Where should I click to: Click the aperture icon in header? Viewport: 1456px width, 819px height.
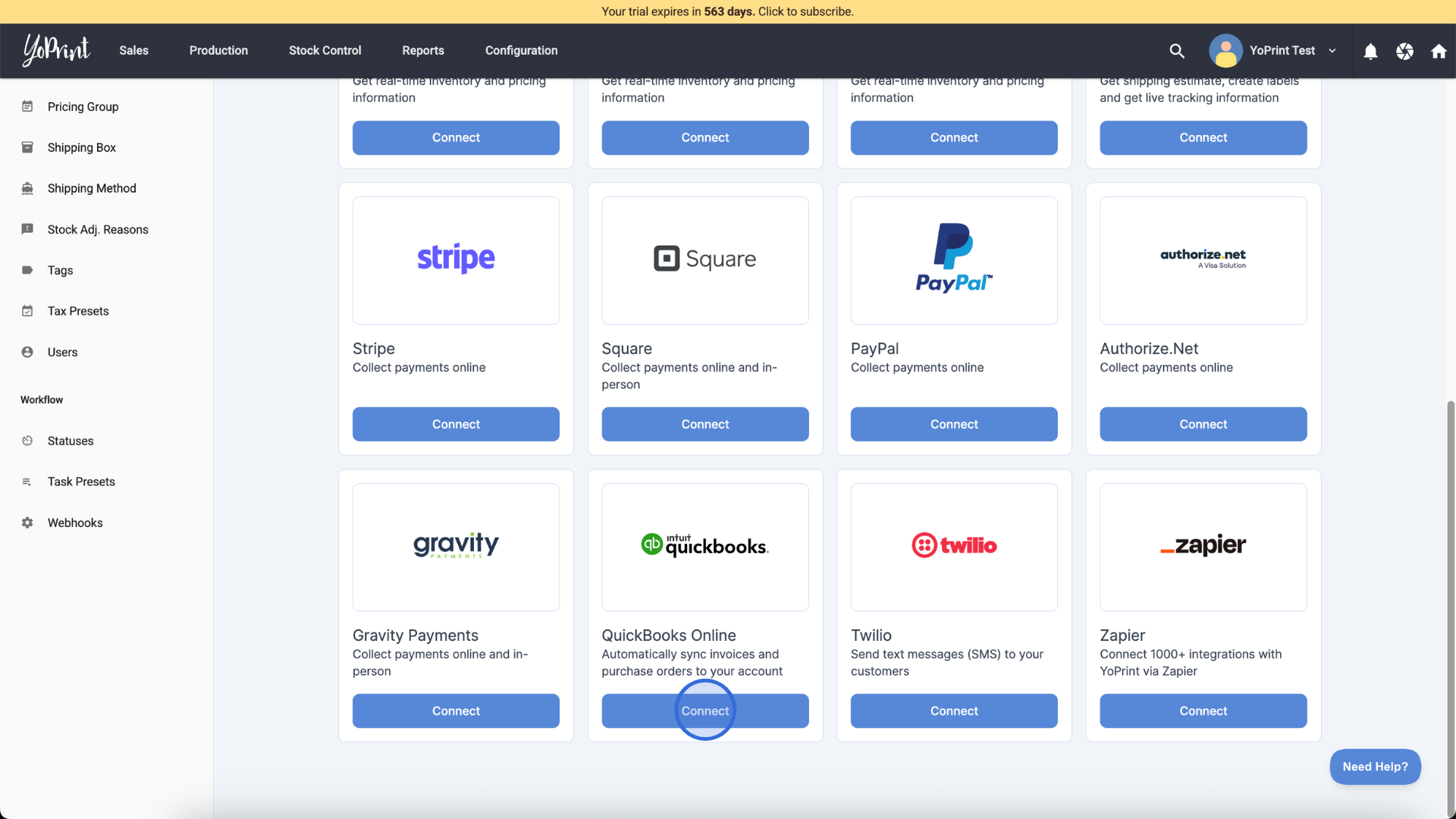pyautogui.click(x=1404, y=51)
